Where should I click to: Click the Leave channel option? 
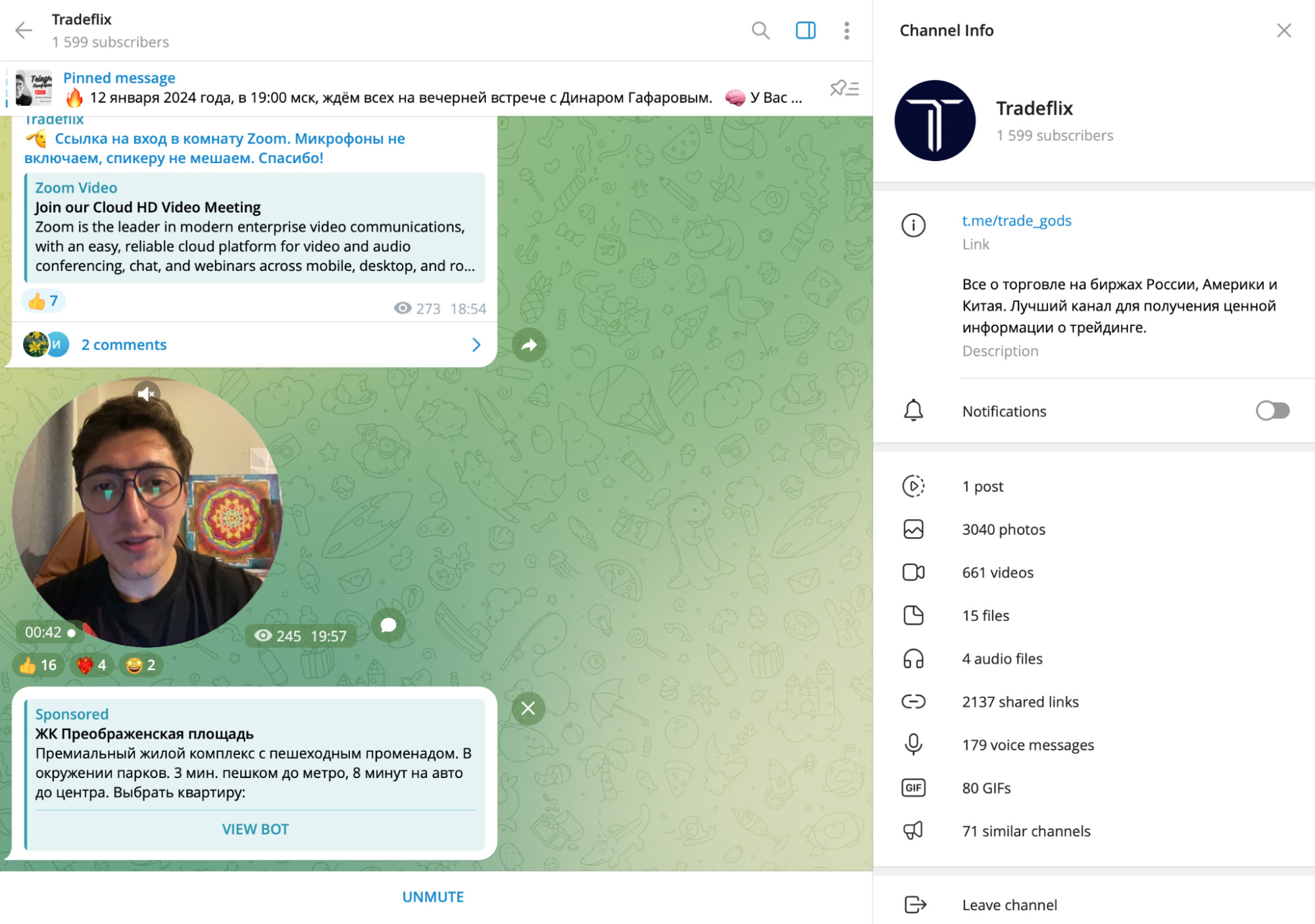point(1094,905)
